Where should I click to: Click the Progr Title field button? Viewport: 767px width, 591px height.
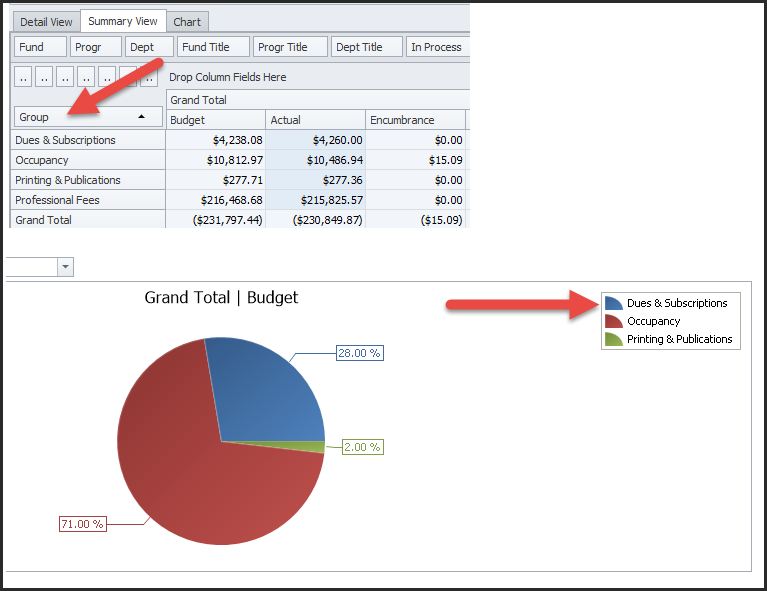coord(291,47)
